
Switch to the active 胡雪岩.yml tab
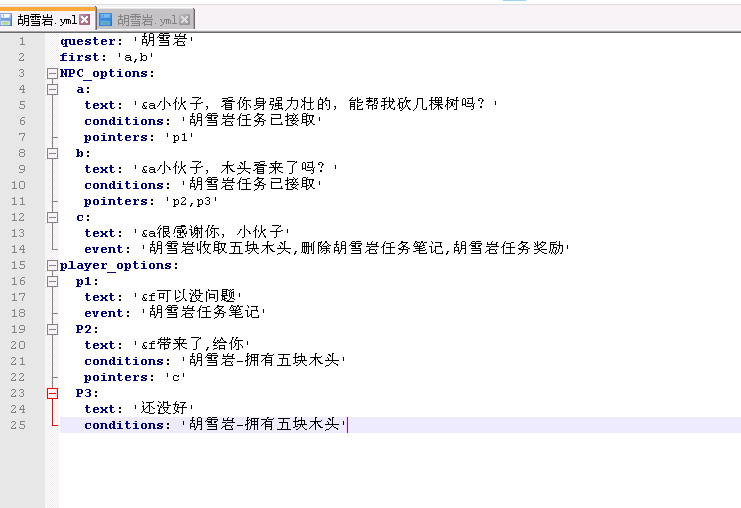[47, 20]
